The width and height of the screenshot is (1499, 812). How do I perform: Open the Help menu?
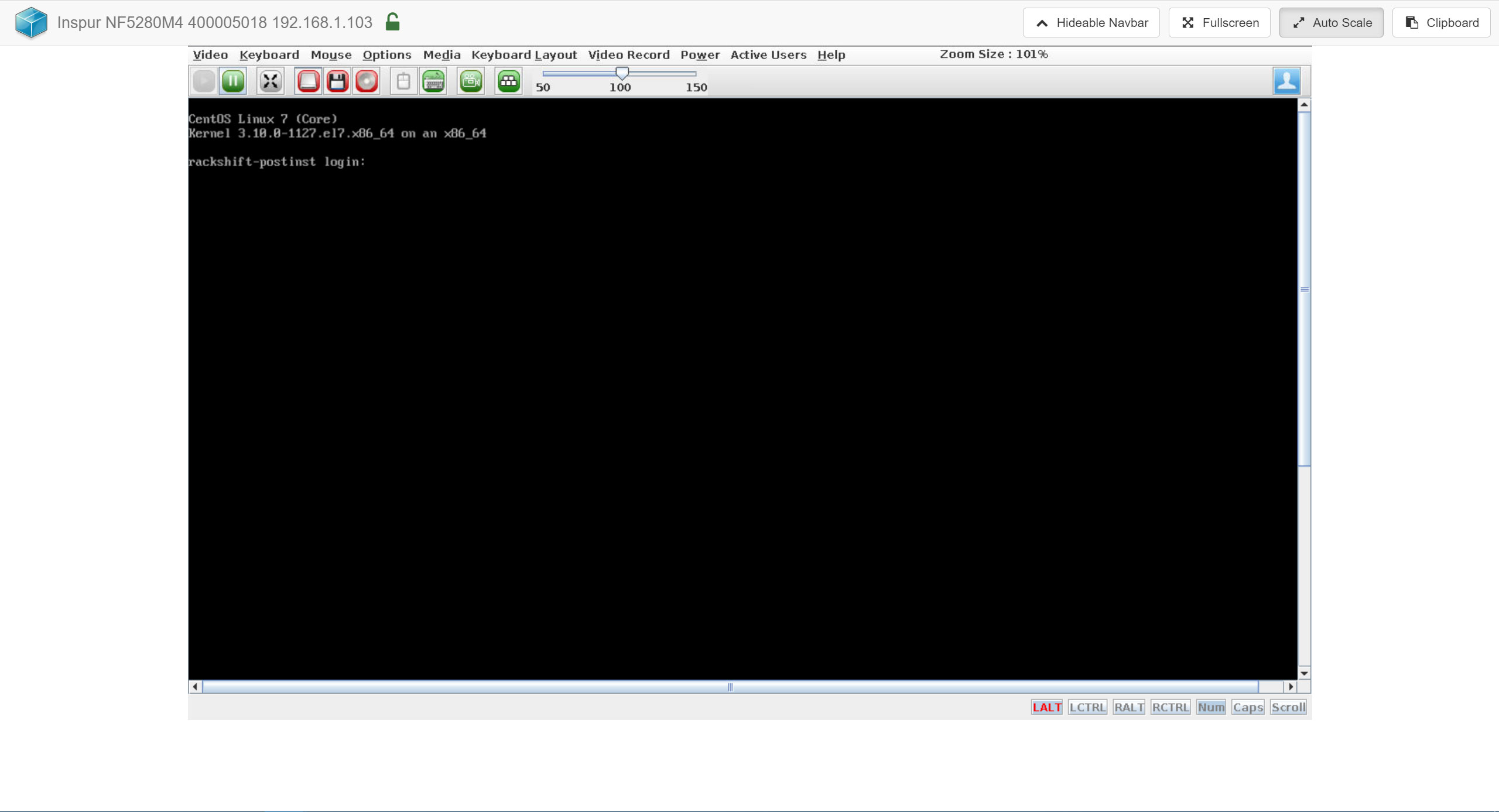tap(831, 54)
